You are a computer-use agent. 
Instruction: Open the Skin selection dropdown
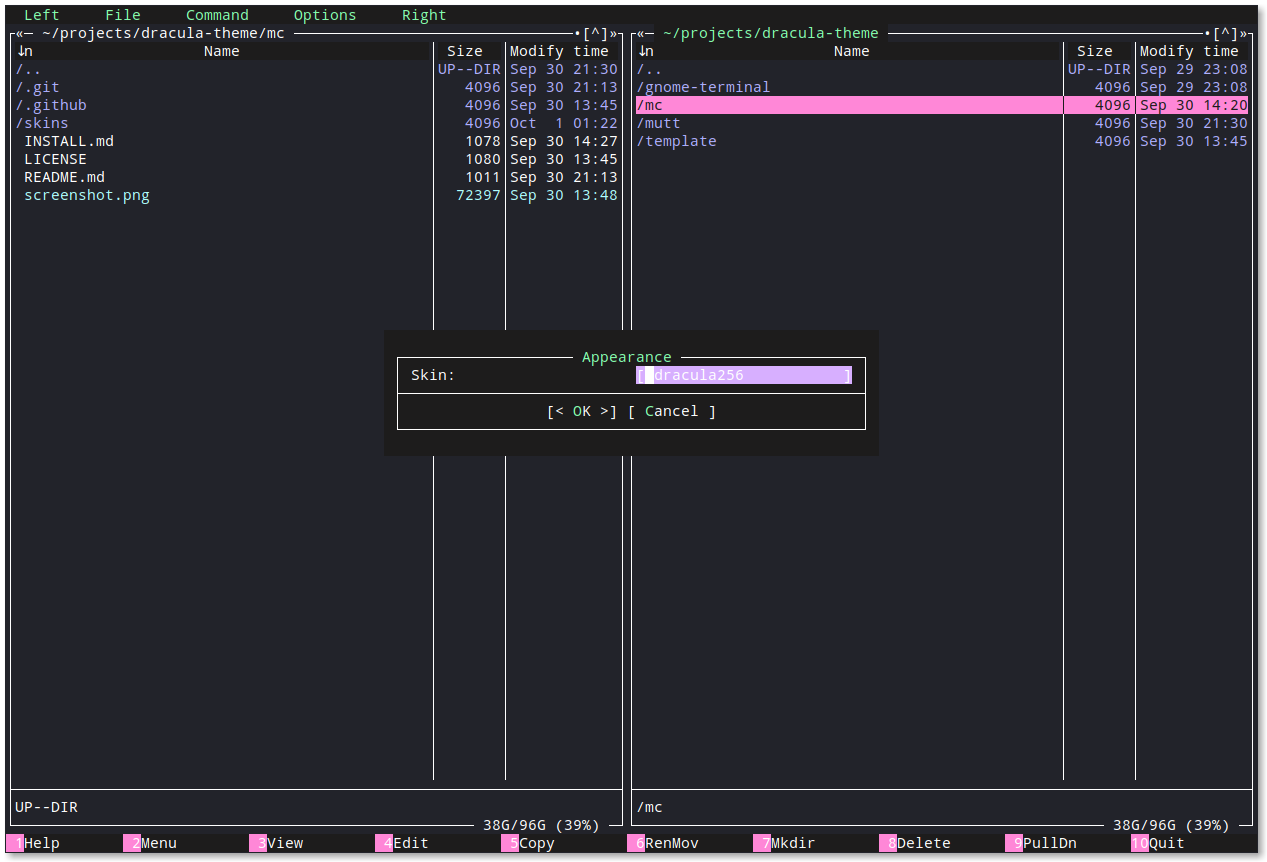[x=743, y=375]
